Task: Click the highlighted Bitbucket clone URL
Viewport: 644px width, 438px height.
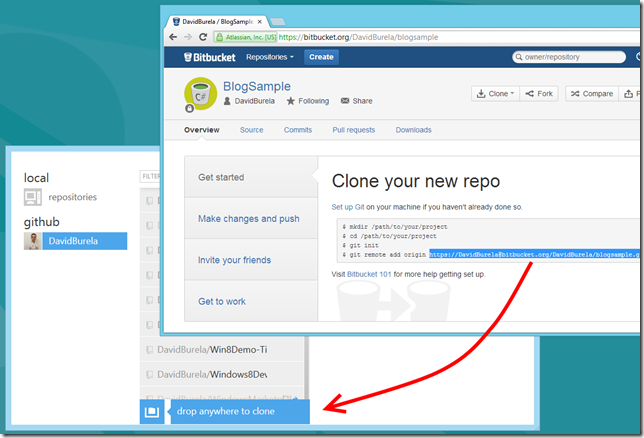Action: 535,255
